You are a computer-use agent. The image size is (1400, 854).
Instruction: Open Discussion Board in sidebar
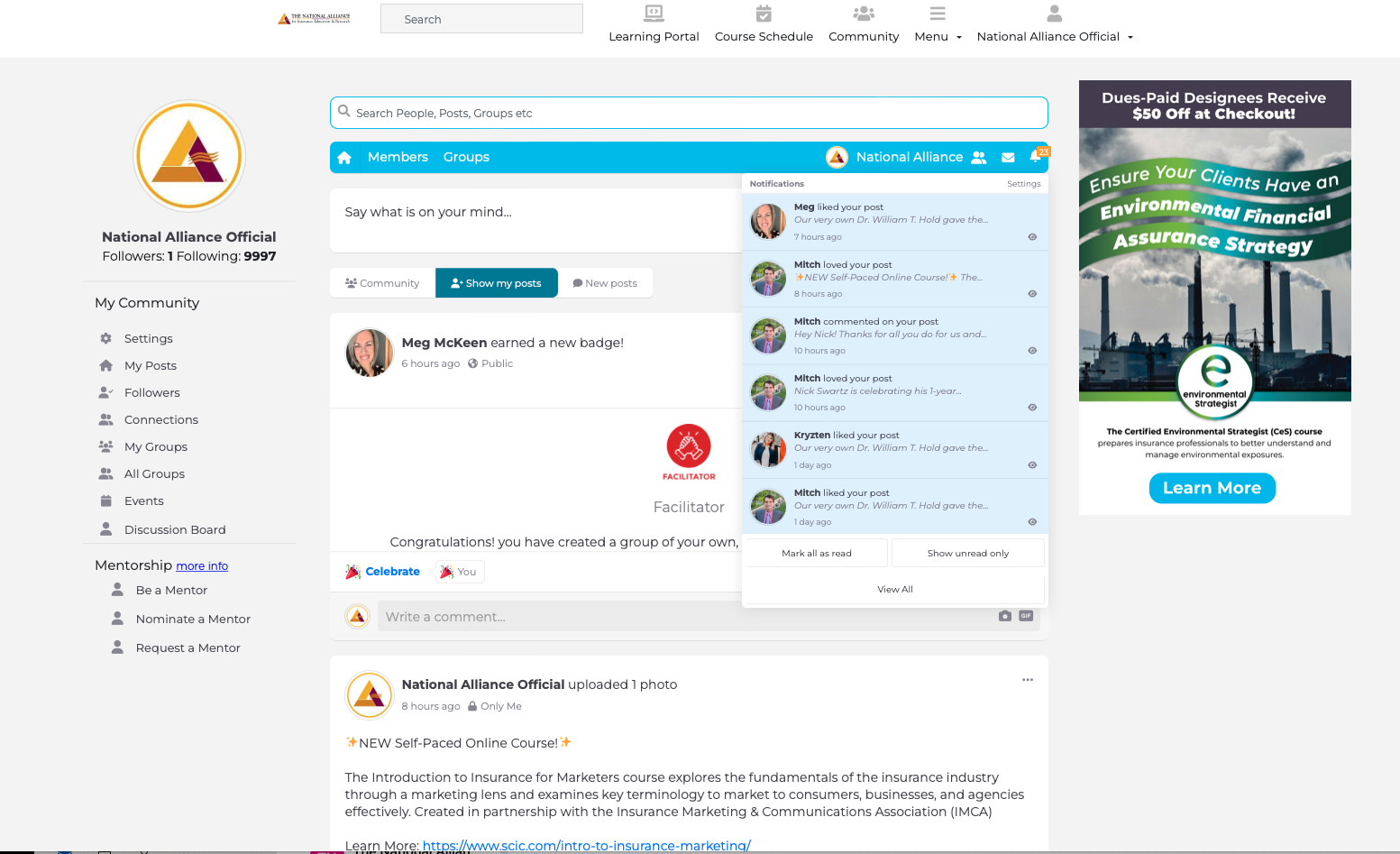click(175, 529)
